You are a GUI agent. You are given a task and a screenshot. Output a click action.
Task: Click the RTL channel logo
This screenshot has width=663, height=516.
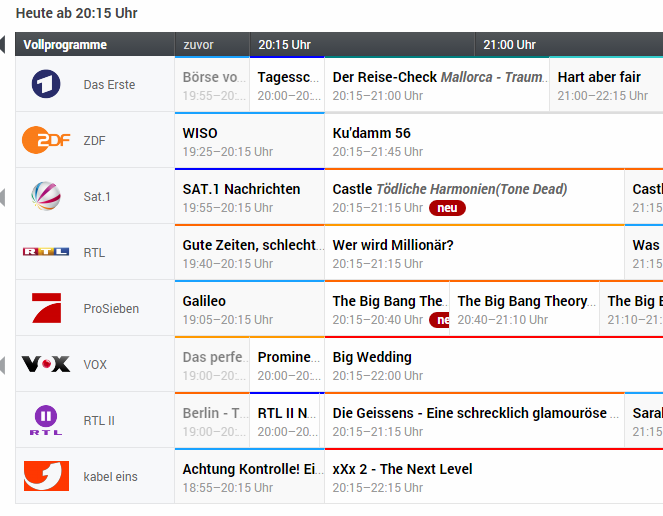tap(46, 252)
